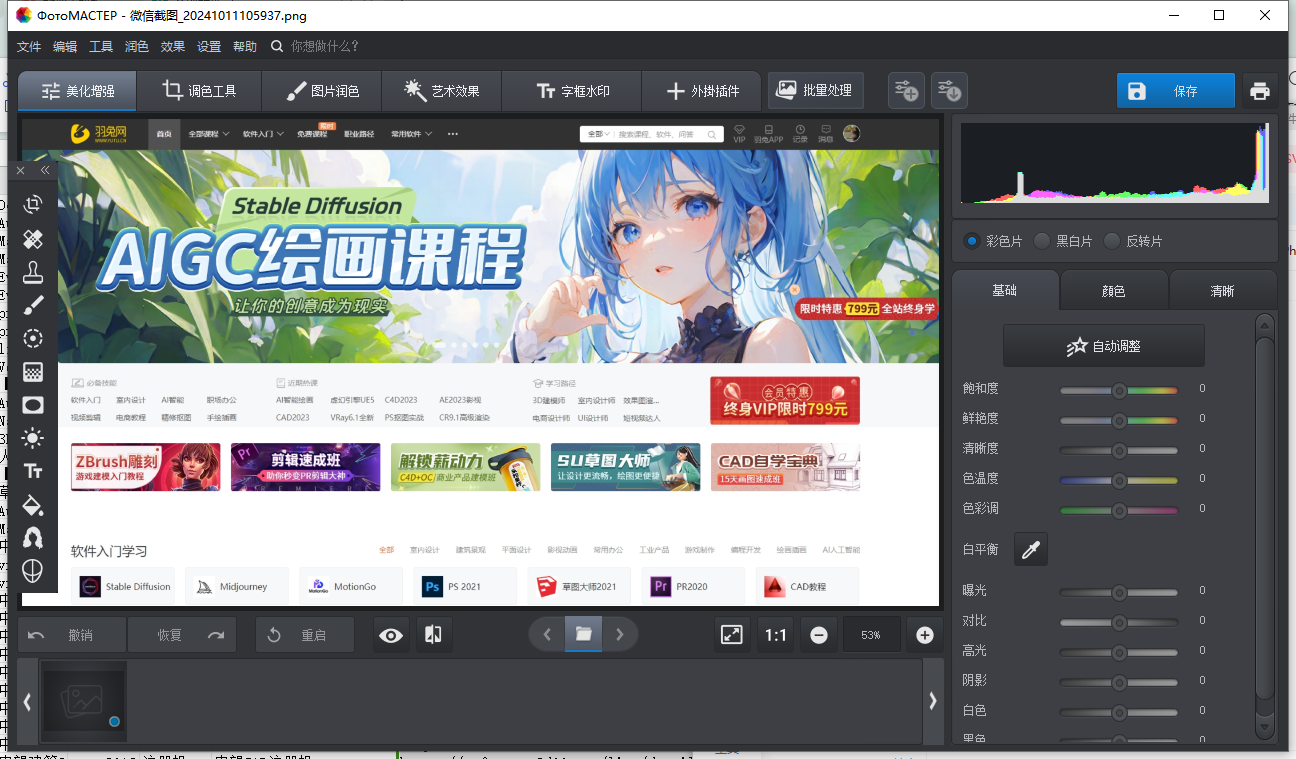Click the zoom in plus button
Image resolution: width=1296 pixels, height=759 pixels.
click(x=925, y=635)
